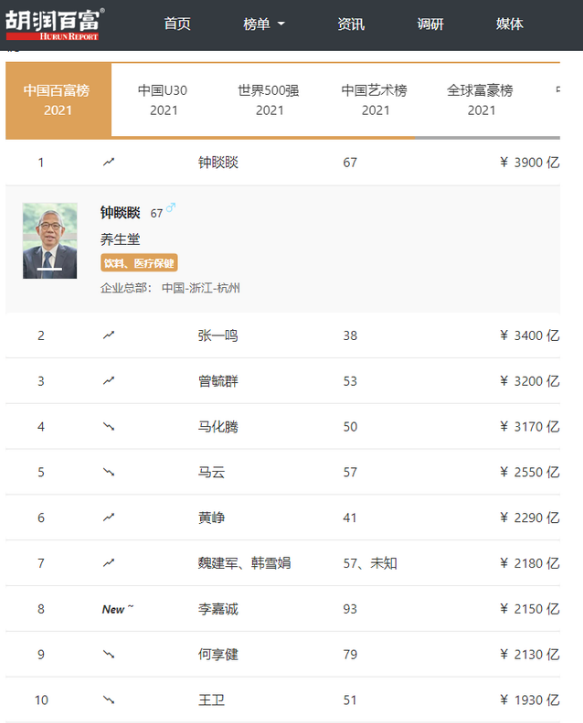Click wealth value ¥ 1930 亿

click(529, 700)
